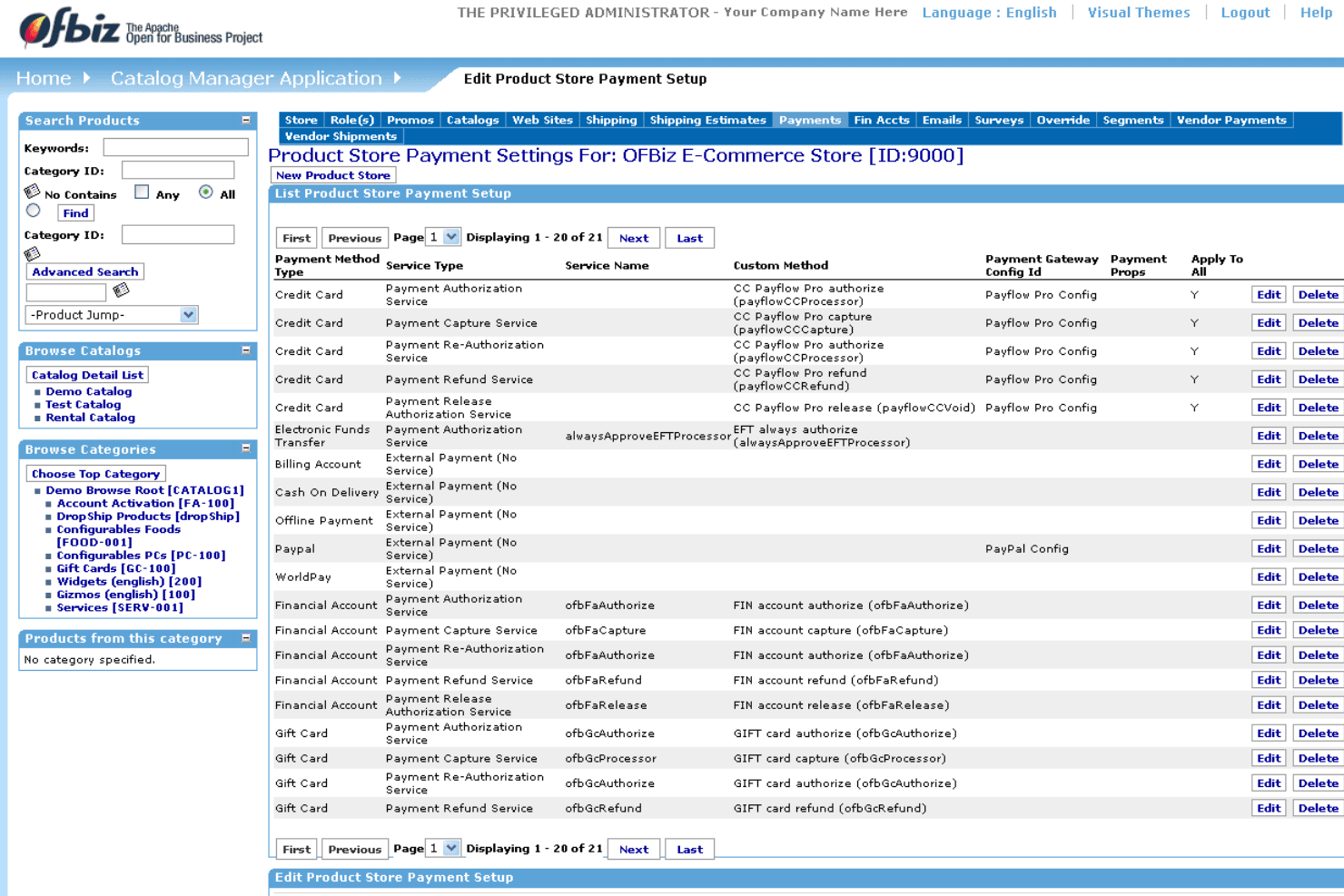Open the Promos tab
This screenshot has width=1344, height=896.
tap(410, 120)
